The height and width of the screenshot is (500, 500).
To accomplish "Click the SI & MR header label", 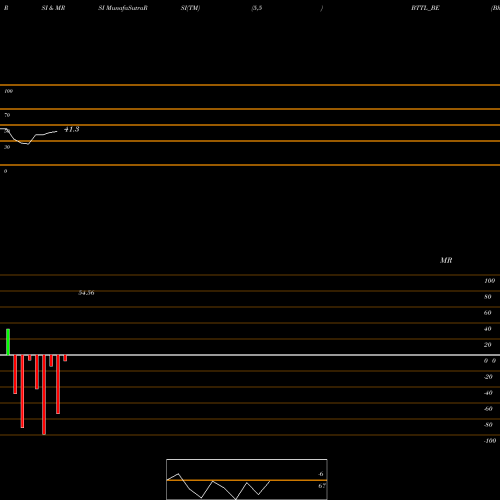I will click(x=53, y=8).
